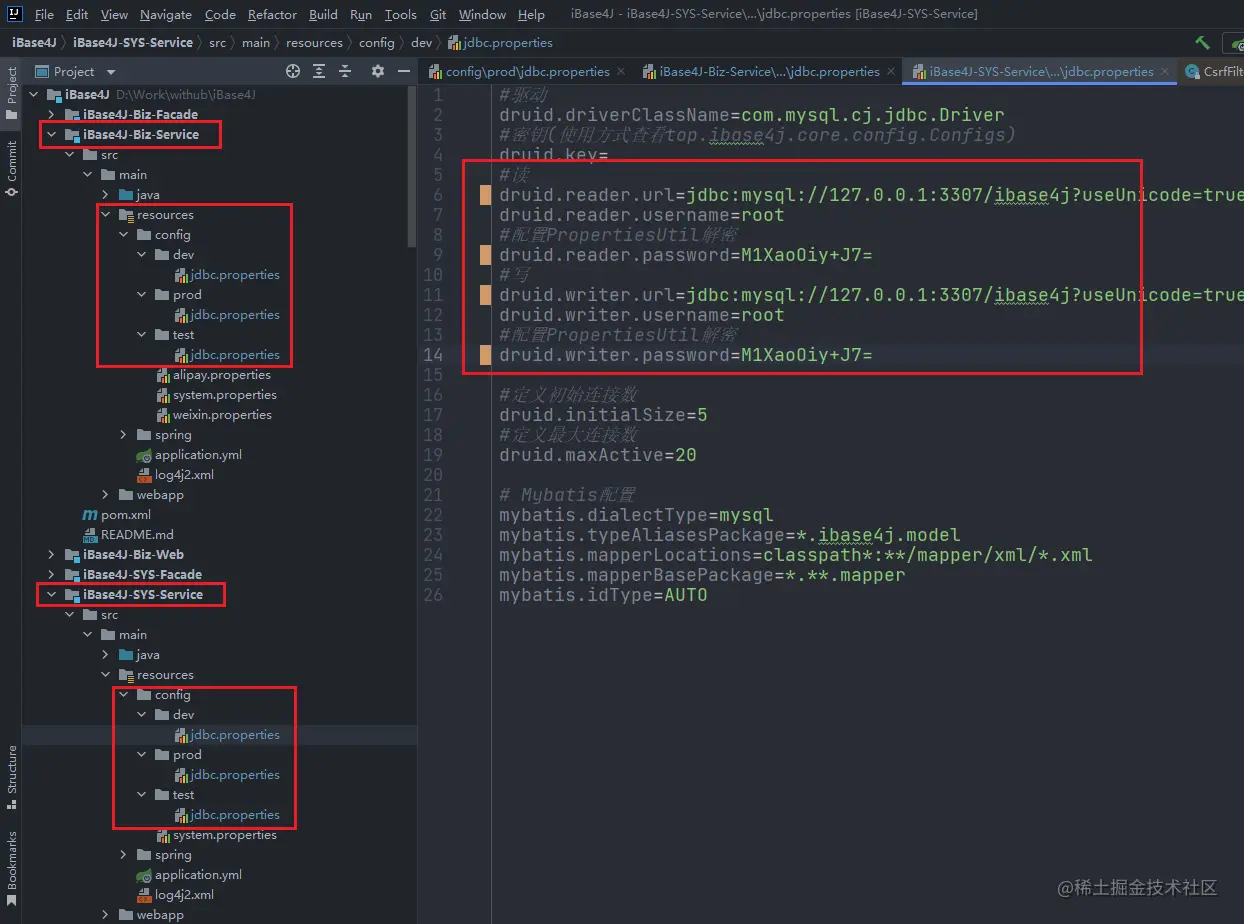Click change marker beside line 14 in gutter
The height and width of the screenshot is (924, 1244).
[485, 355]
